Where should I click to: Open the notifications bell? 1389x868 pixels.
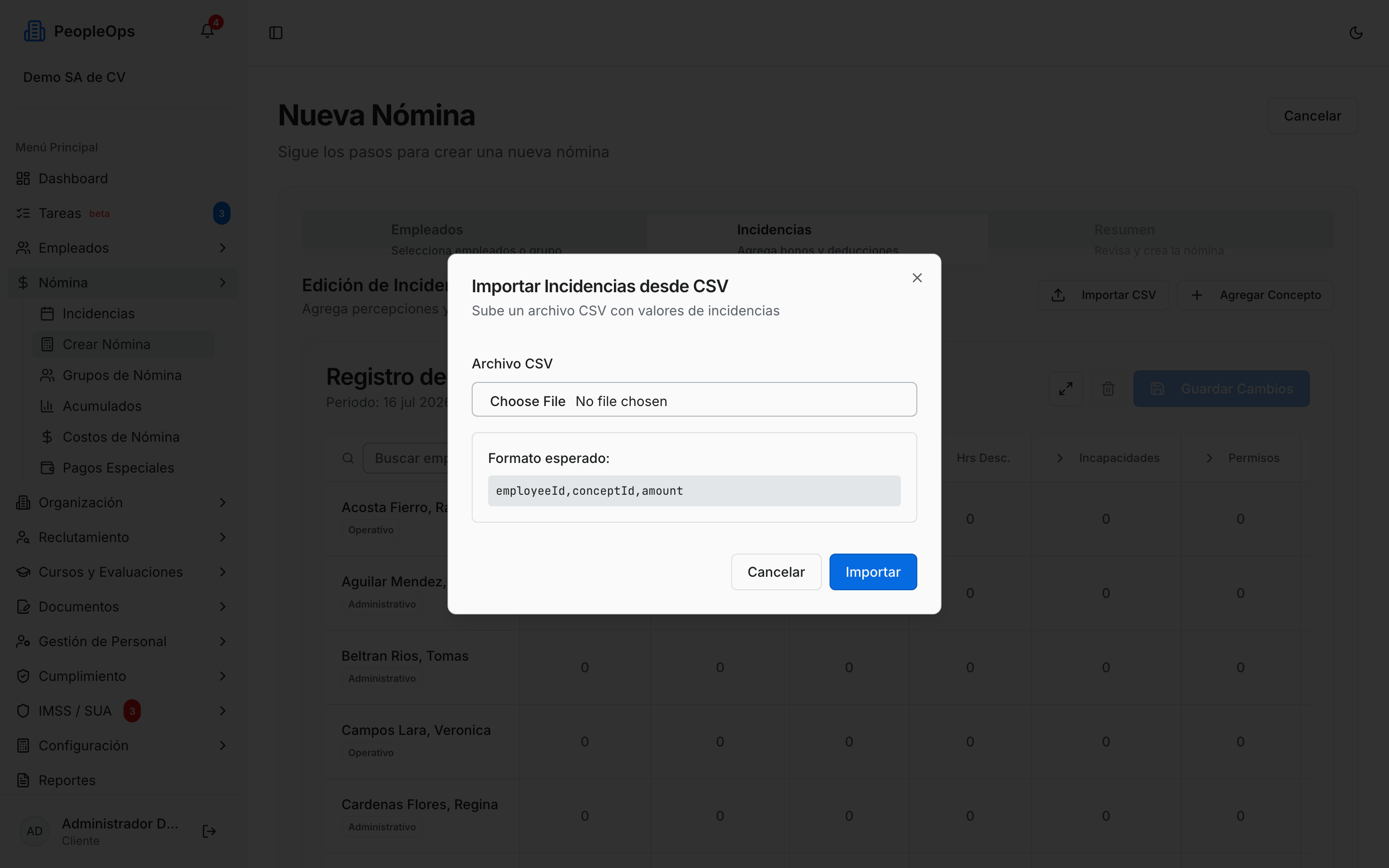207,31
